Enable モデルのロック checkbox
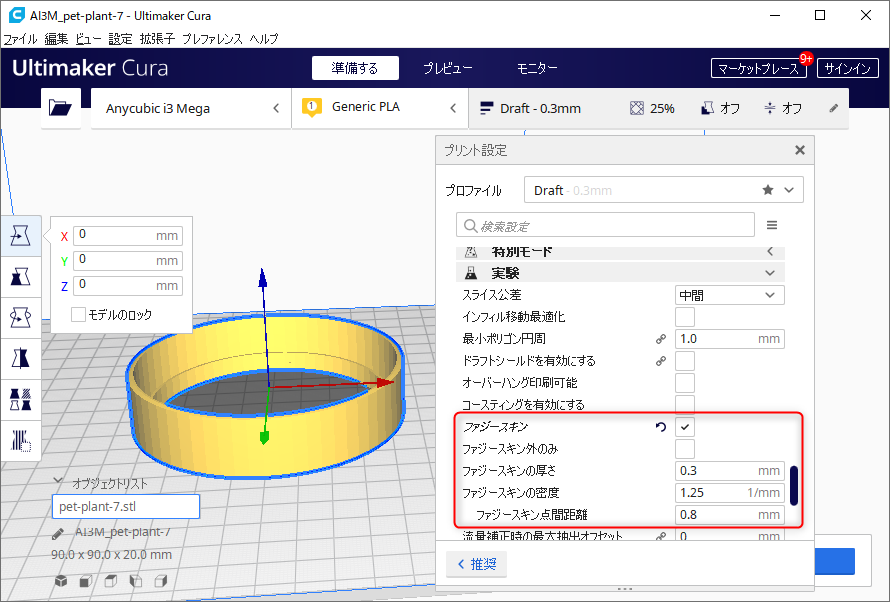Viewport: 890px width, 602px height. 79,314
